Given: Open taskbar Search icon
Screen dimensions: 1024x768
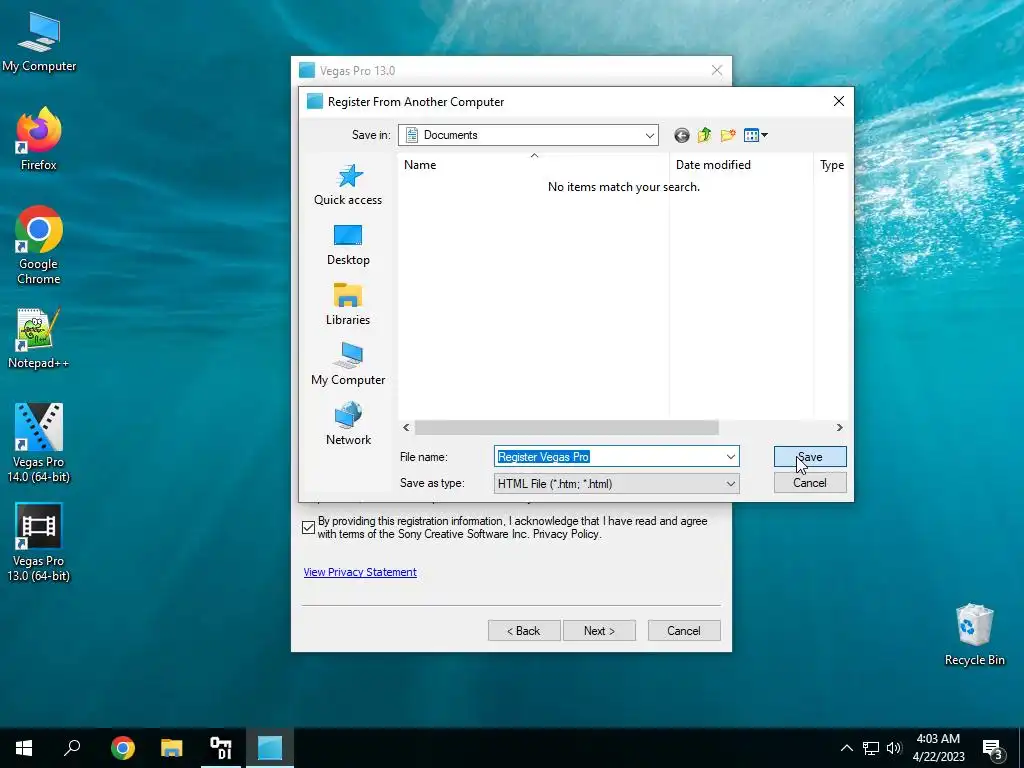Looking at the screenshot, I should [72, 748].
